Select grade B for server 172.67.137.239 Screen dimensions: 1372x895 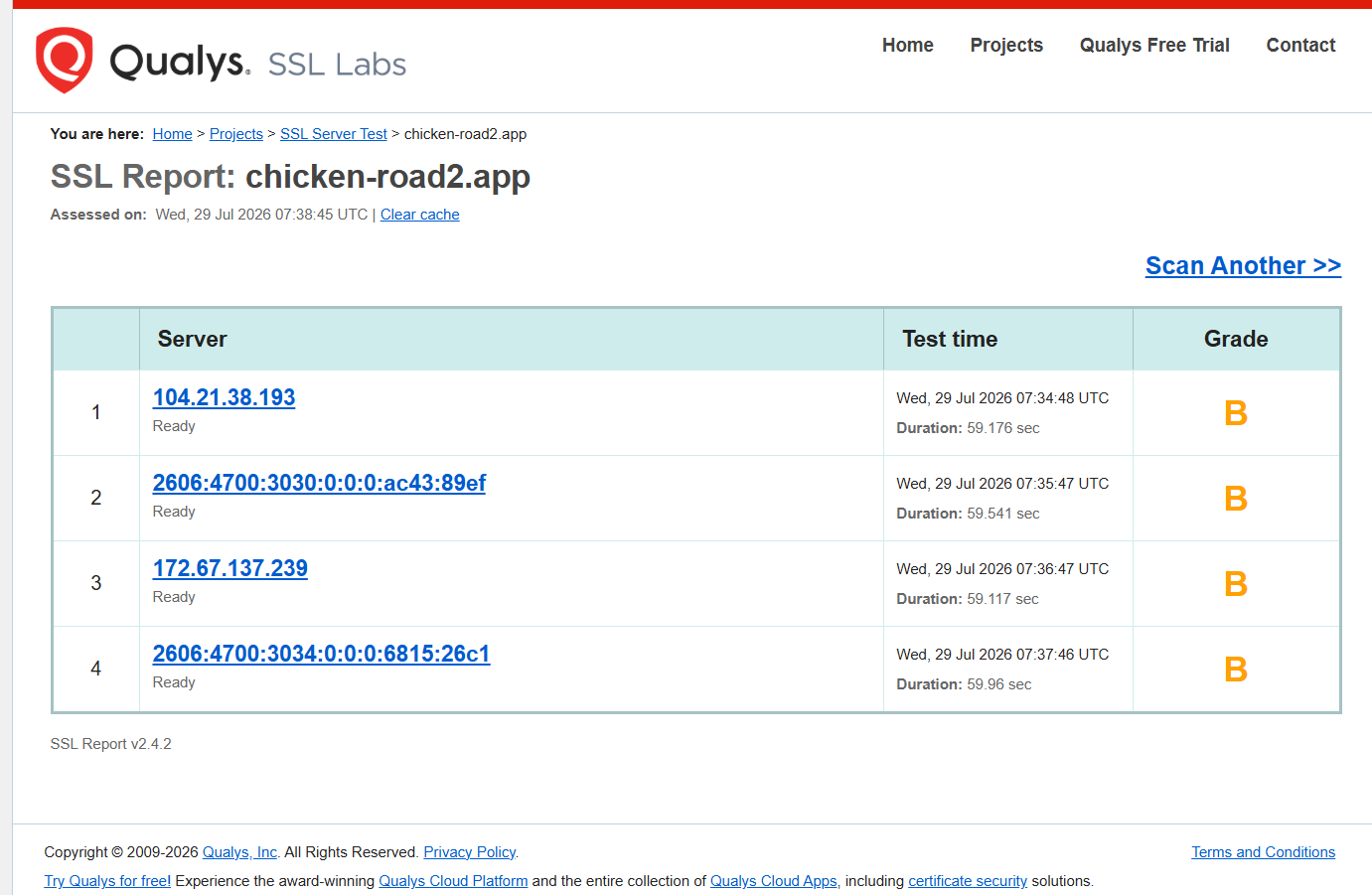point(1236,584)
